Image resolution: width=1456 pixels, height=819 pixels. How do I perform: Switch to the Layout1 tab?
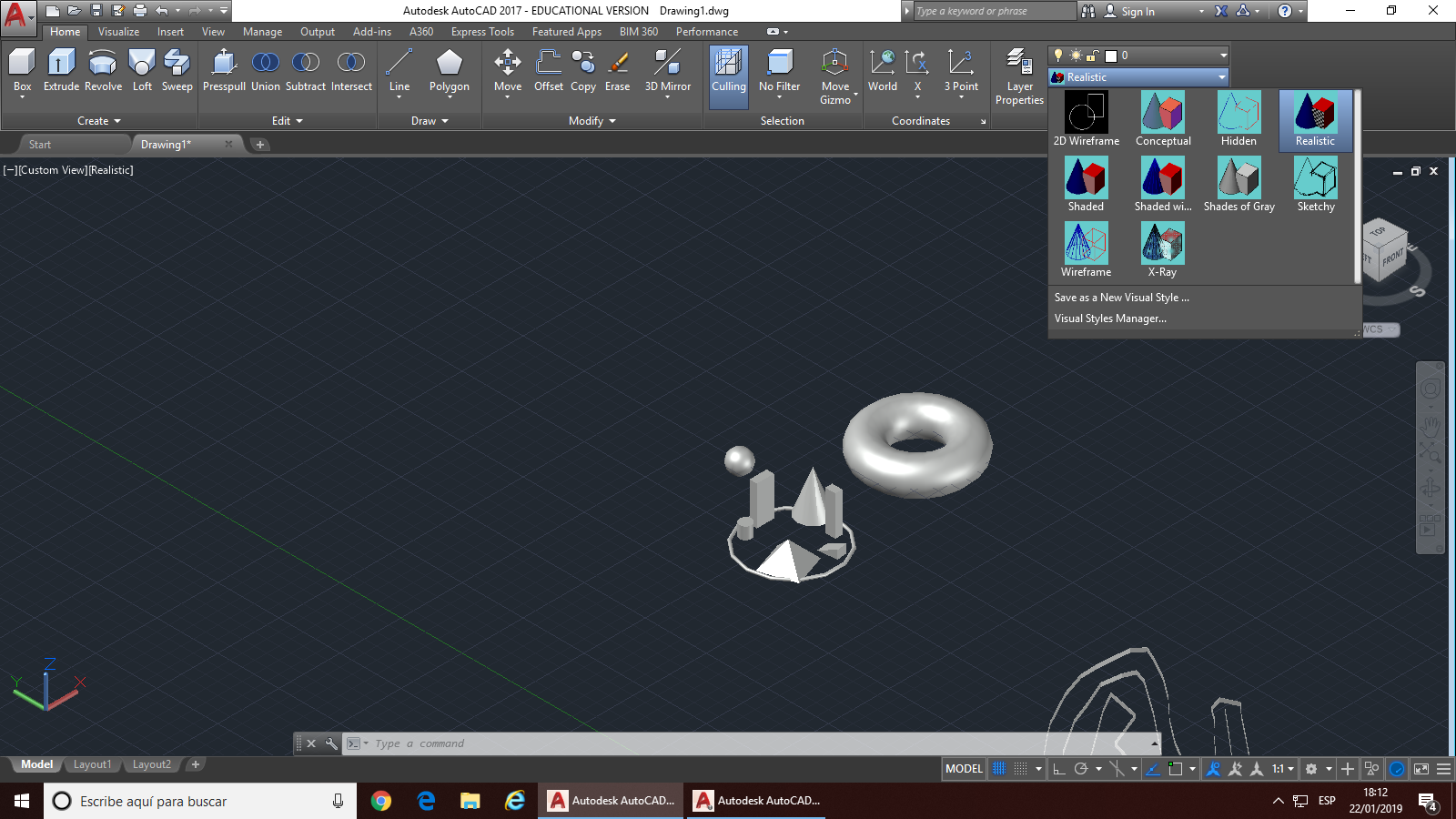[92, 764]
